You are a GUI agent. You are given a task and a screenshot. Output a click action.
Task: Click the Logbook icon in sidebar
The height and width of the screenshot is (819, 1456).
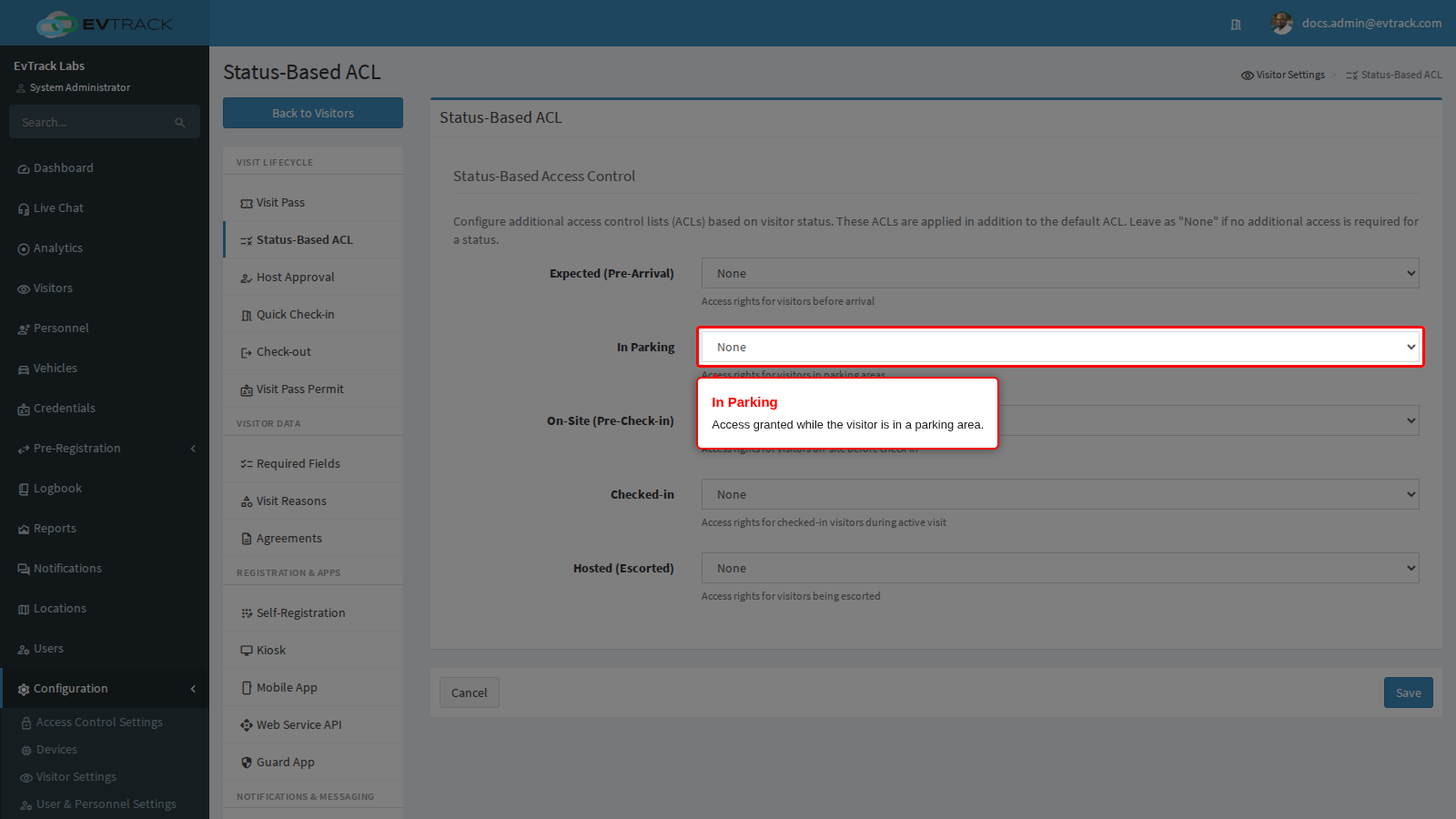pos(24,490)
